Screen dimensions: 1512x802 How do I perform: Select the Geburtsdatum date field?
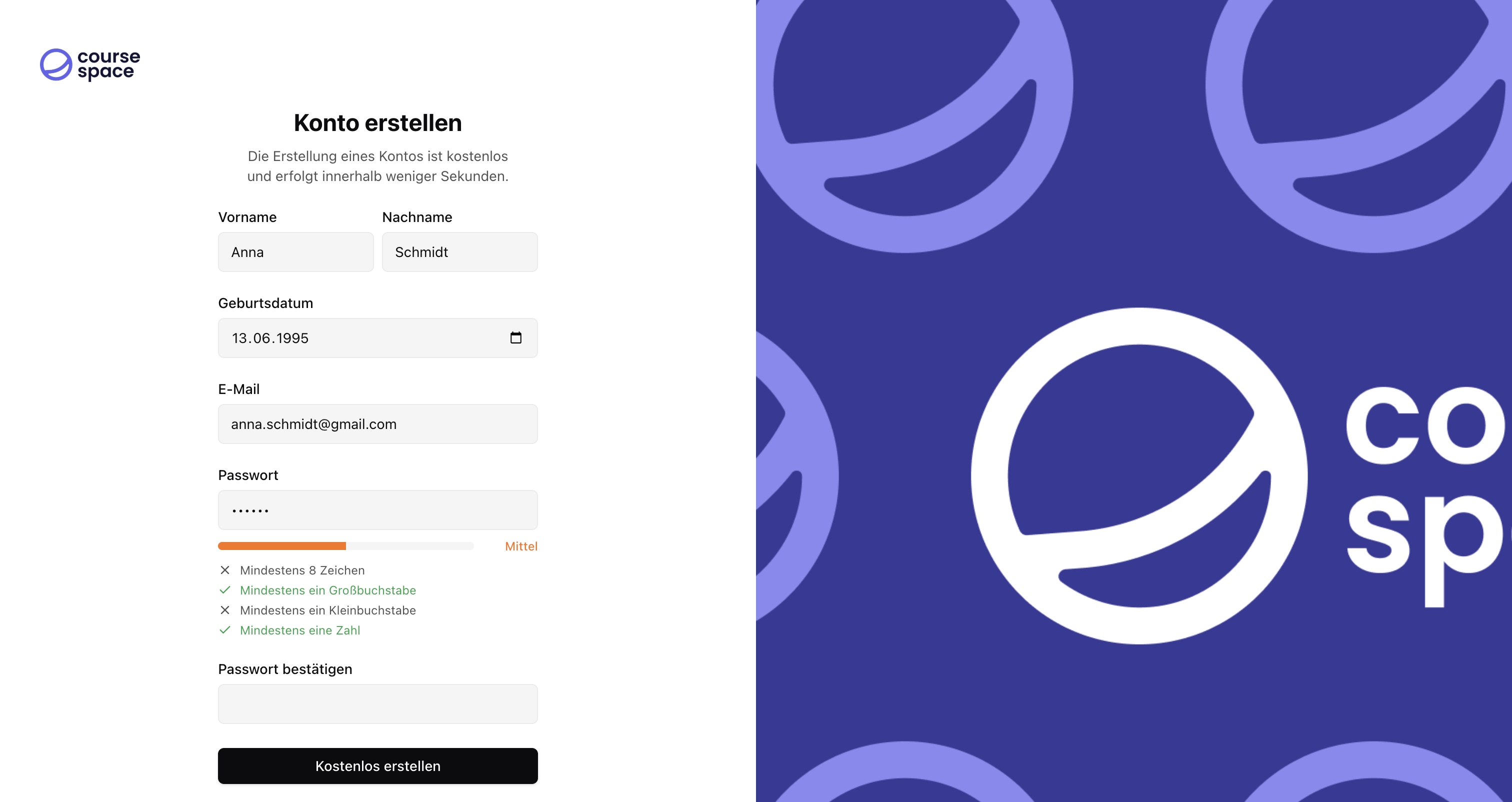coord(364,338)
